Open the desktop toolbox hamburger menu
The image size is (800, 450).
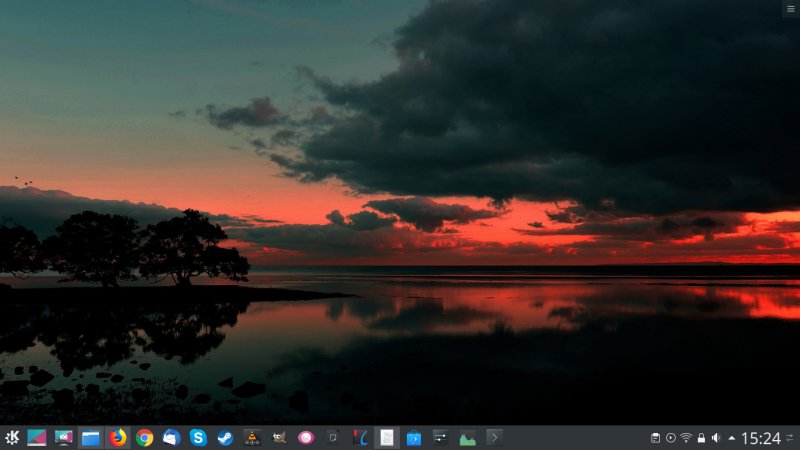[x=790, y=8]
